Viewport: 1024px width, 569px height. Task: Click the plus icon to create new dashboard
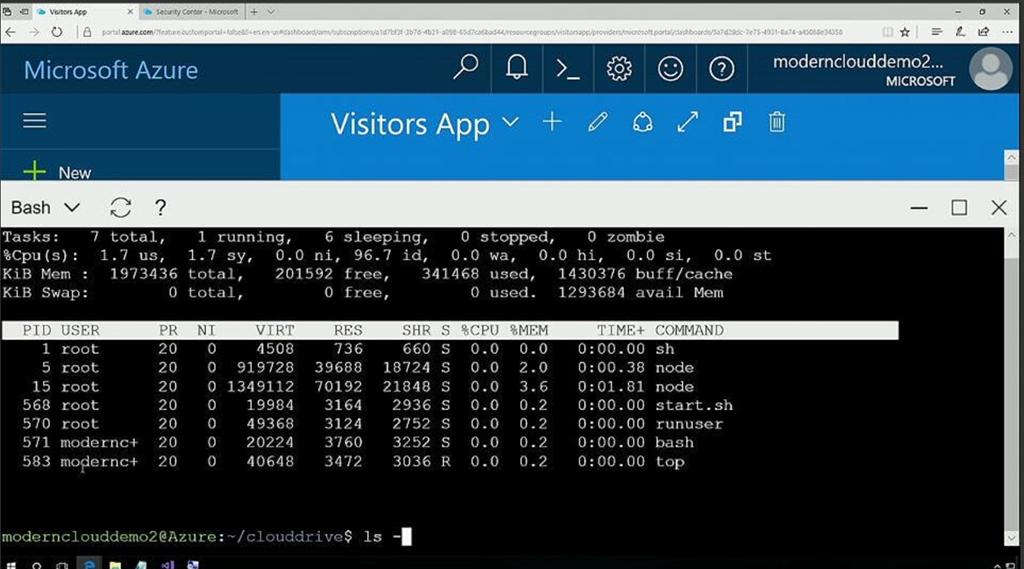(552, 122)
